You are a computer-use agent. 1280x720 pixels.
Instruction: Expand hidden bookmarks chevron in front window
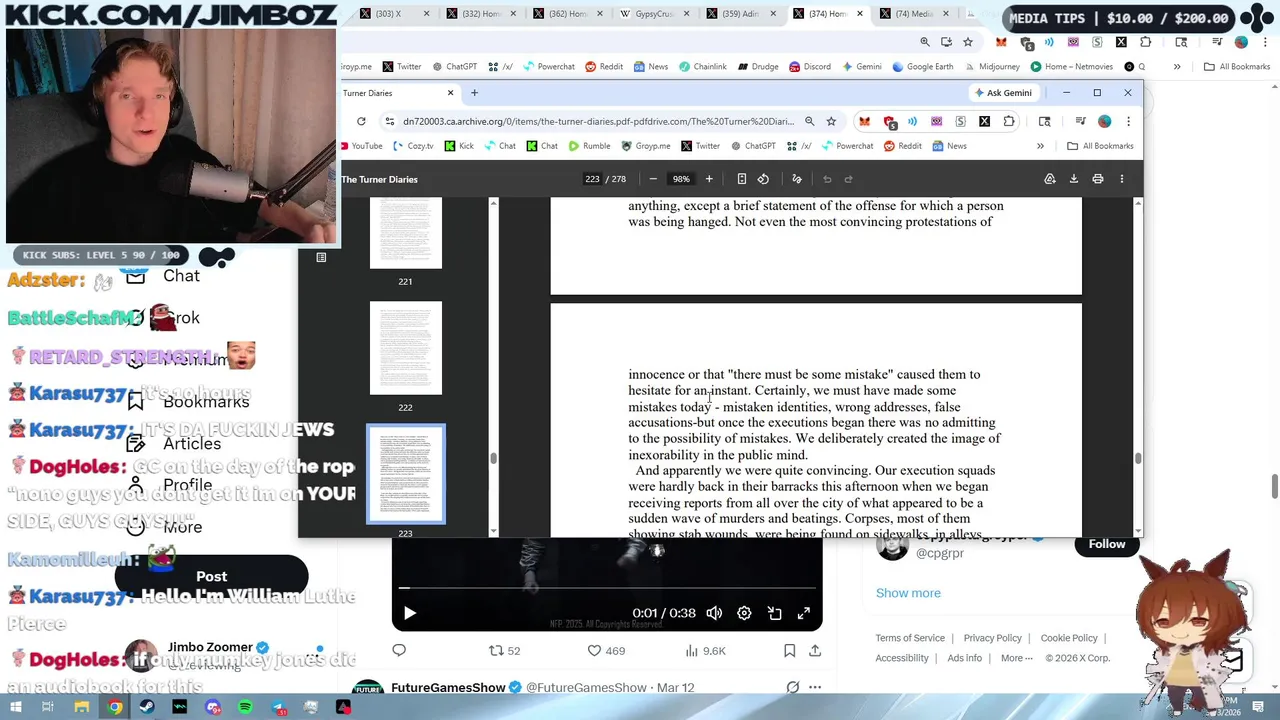[x=1040, y=146]
